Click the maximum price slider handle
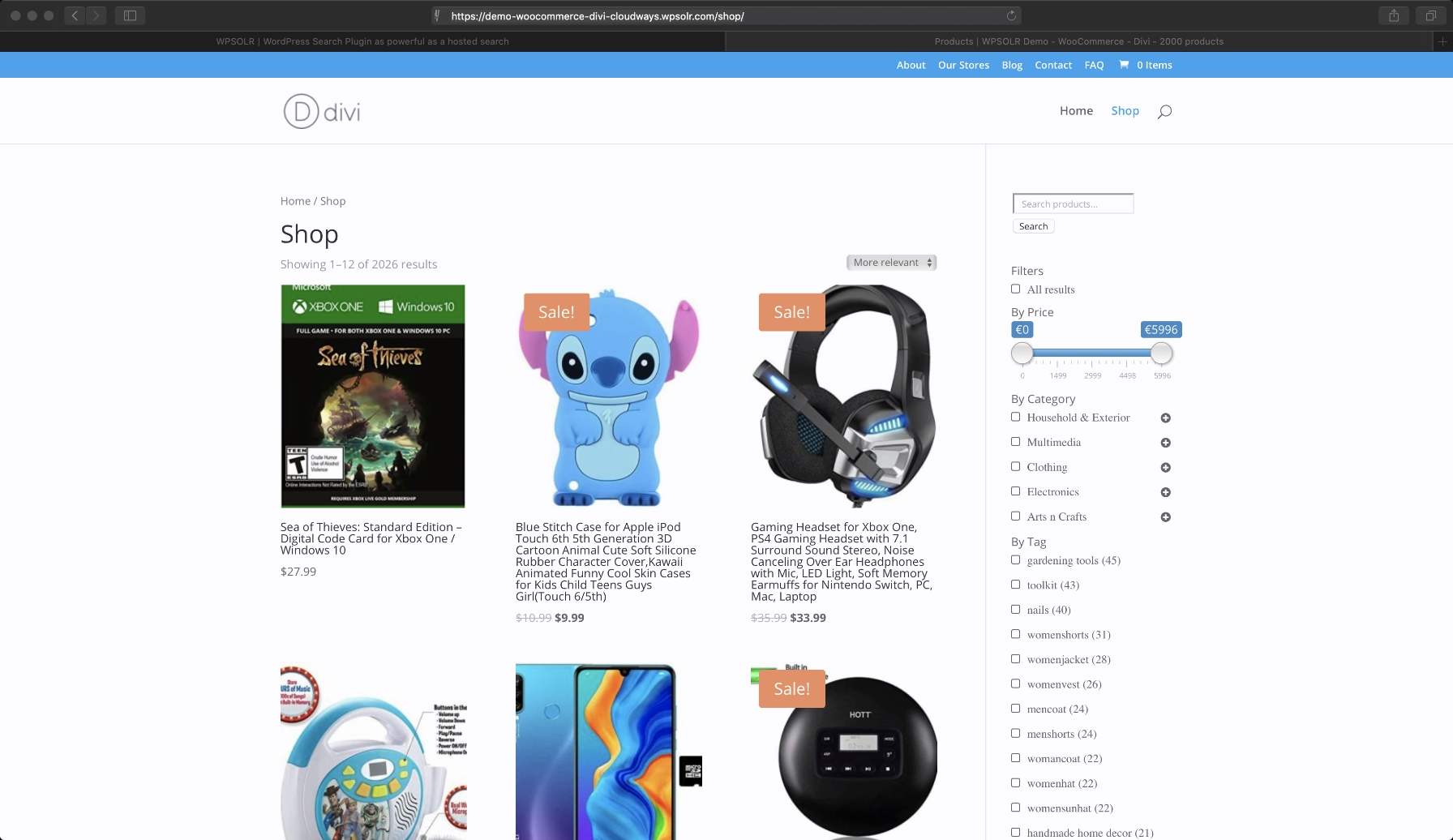This screenshot has width=1453, height=840. [x=1161, y=354]
